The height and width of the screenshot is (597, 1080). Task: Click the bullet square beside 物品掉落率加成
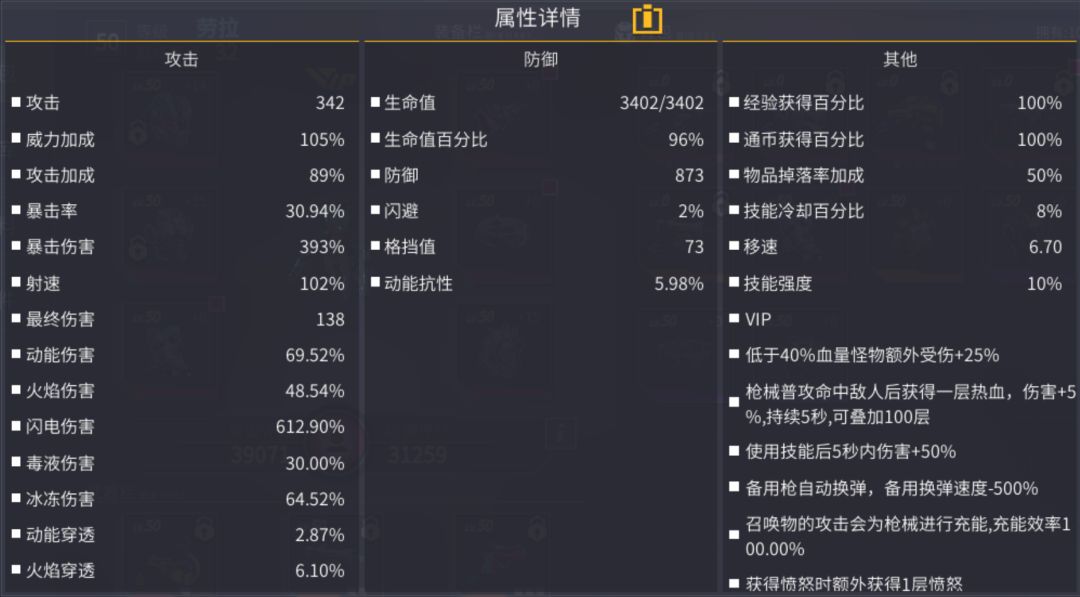734,175
